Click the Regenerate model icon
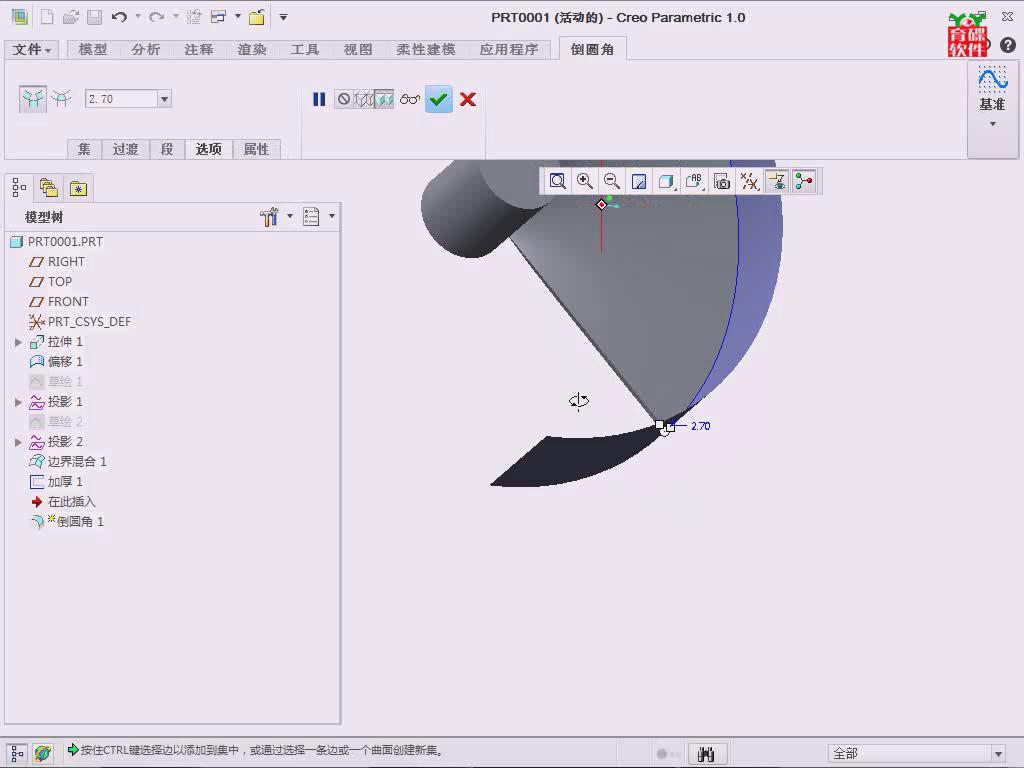 (x=193, y=17)
